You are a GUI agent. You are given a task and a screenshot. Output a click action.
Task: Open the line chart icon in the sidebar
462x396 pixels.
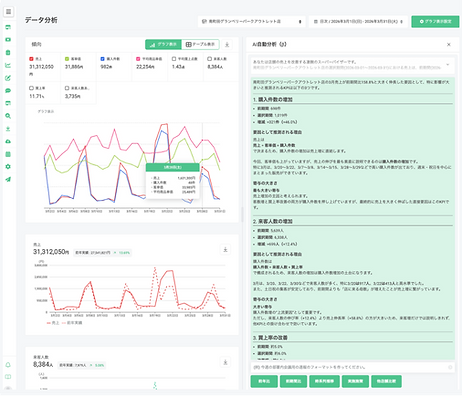coord(8,65)
